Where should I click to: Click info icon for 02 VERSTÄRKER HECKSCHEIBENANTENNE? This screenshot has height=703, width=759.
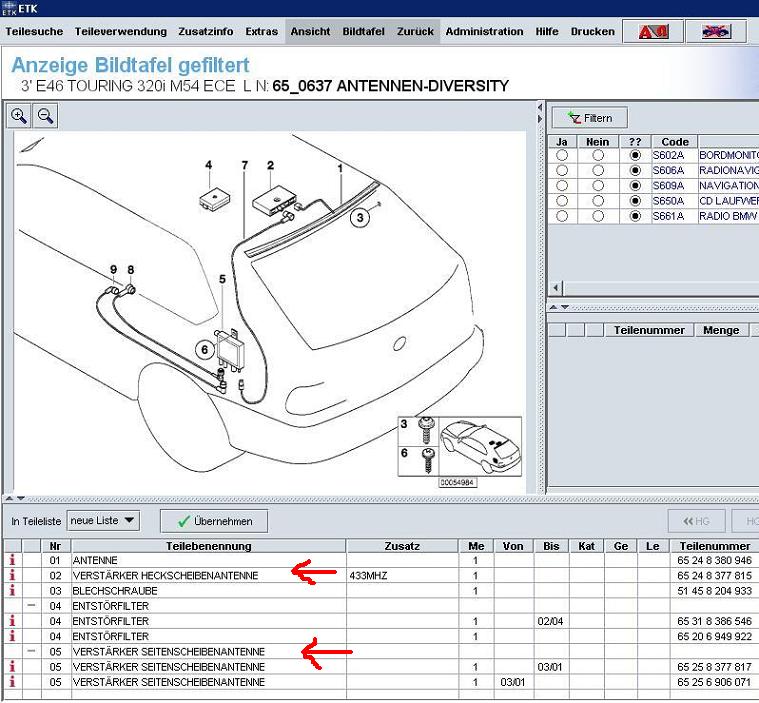click(x=12, y=575)
